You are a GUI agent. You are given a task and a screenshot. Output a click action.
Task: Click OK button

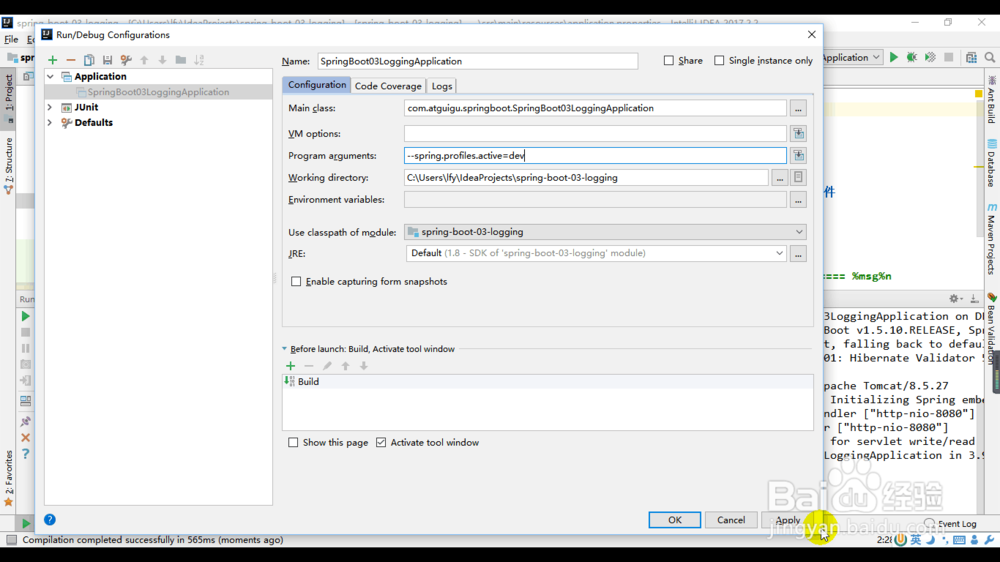(x=675, y=520)
